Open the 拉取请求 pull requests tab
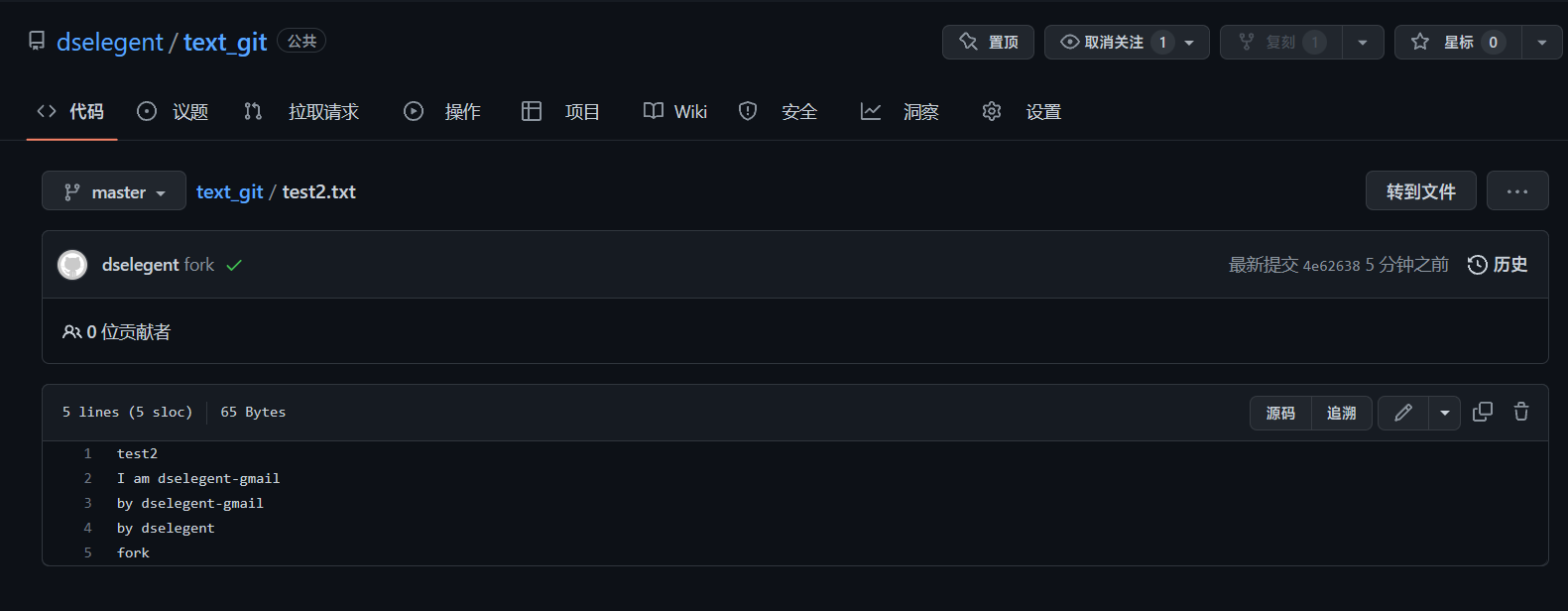Image resolution: width=1568 pixels, height=611 pixels. click(x=302, y=111)
